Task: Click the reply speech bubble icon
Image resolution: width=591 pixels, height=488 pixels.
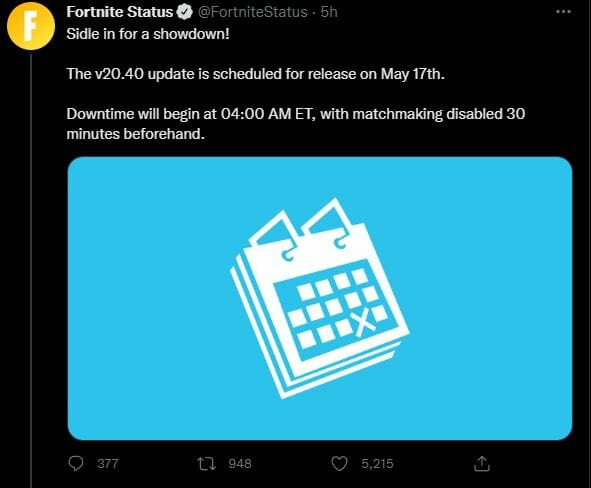Action: [76, 464]
